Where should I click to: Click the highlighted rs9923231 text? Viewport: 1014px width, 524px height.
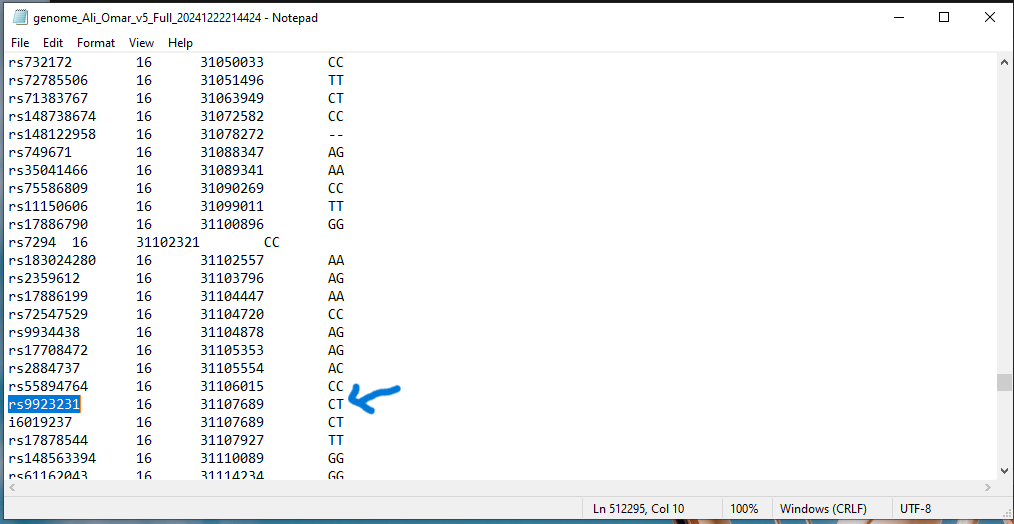pos(45,404)
